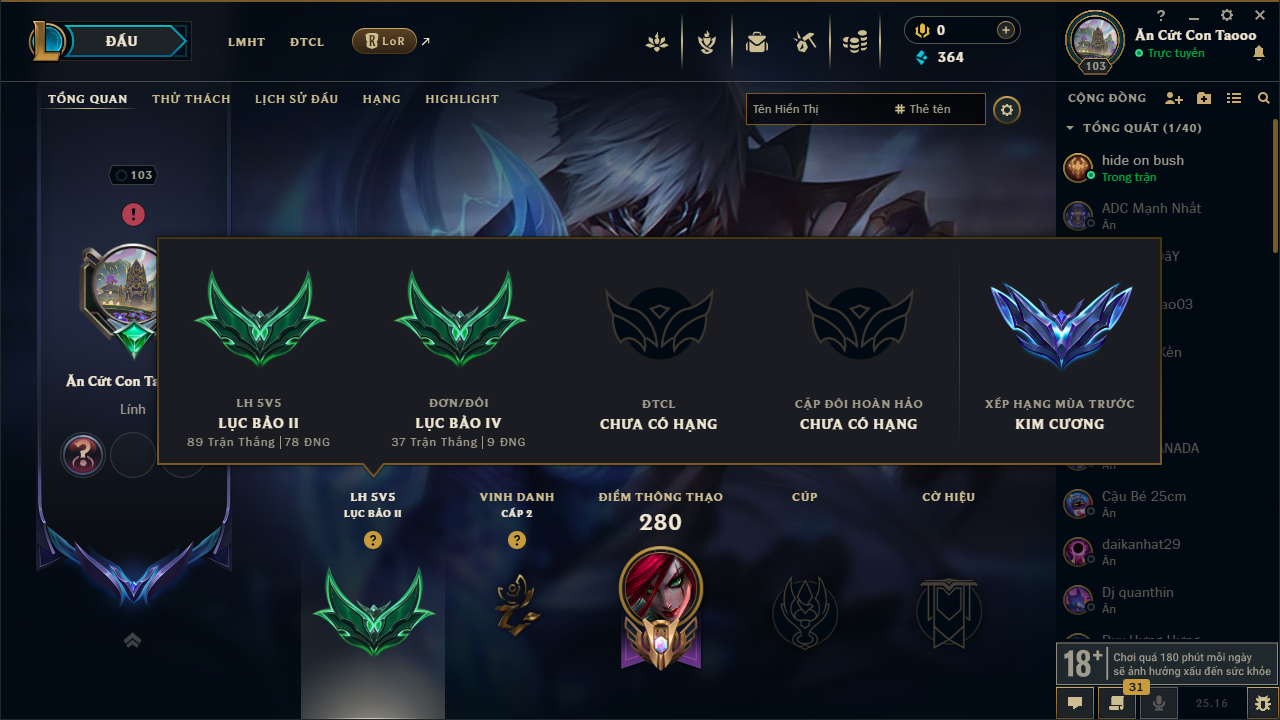Image resolution: width=1280 pixels, height=720 pixels.
Task: Toggle the chat window button
Action: coord(1074,703)
